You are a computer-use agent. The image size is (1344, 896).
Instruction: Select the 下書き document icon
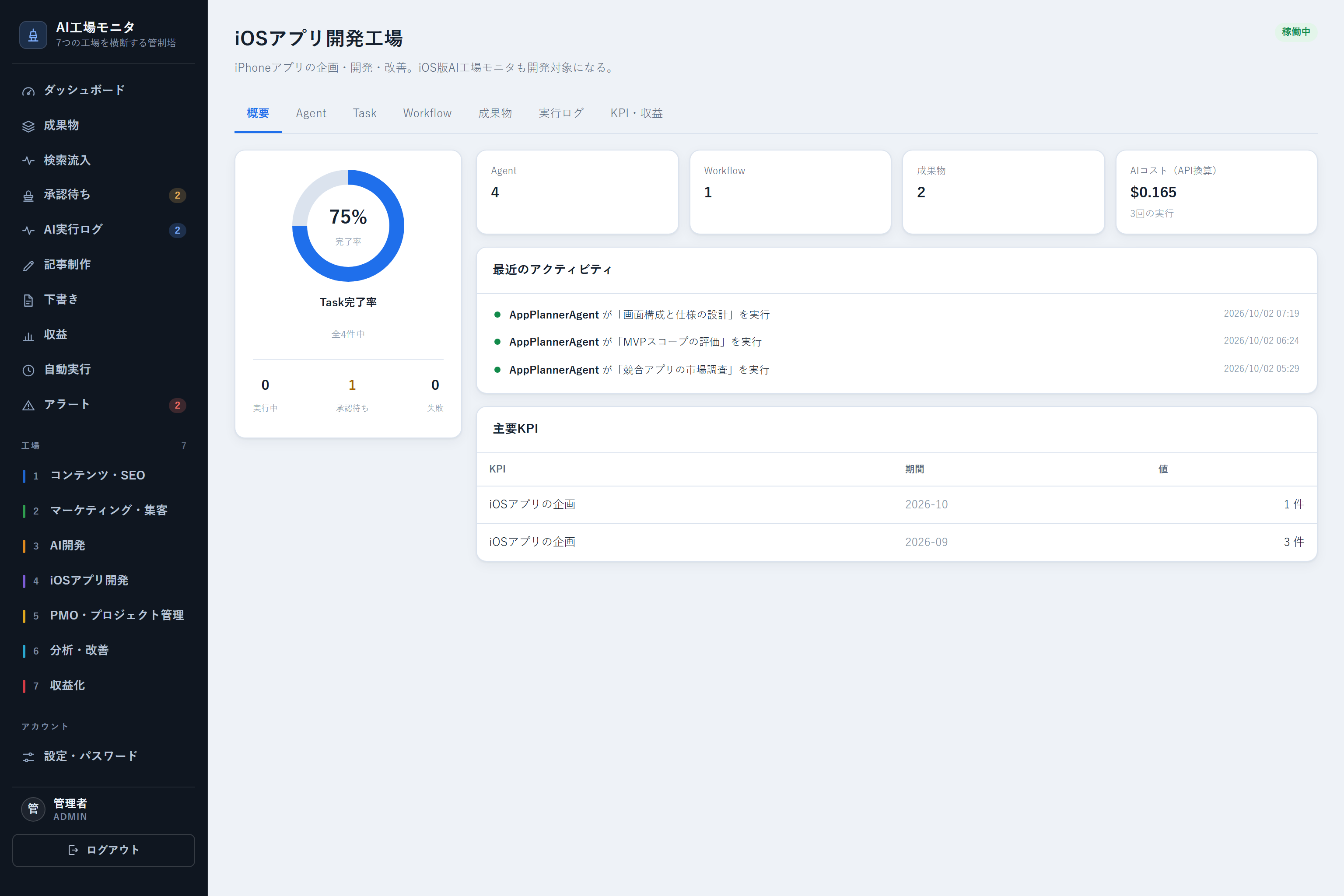[28, 301]
